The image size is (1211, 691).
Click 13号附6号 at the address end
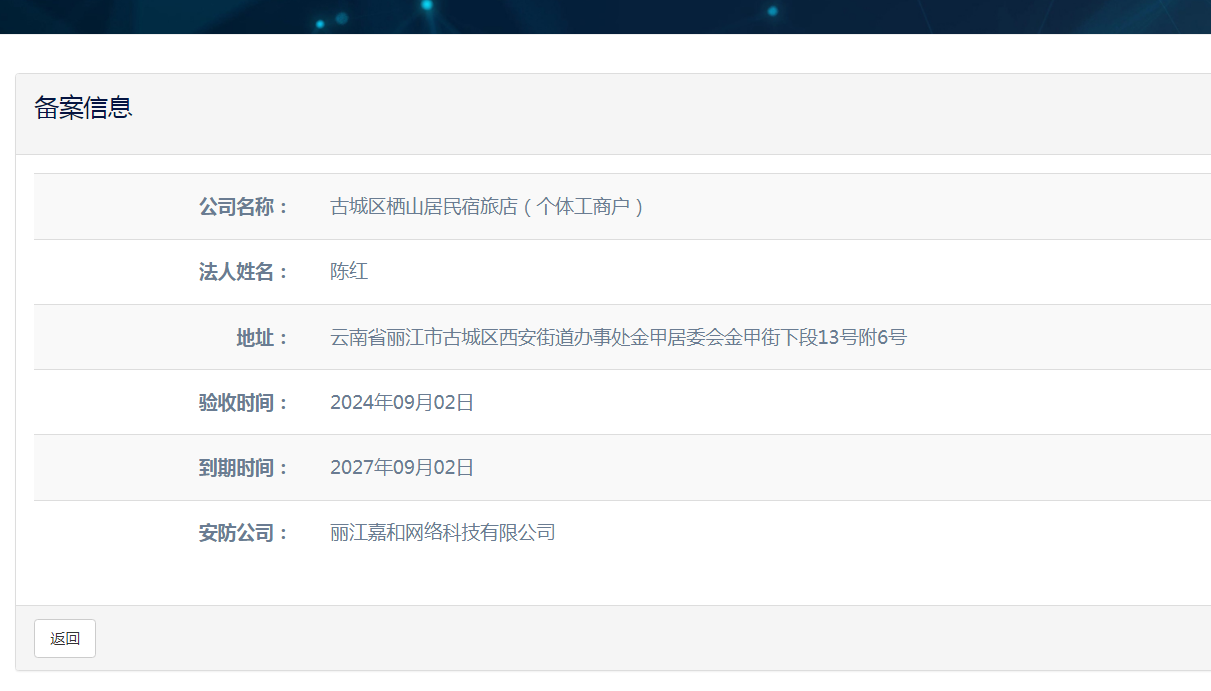coord(862,338)
